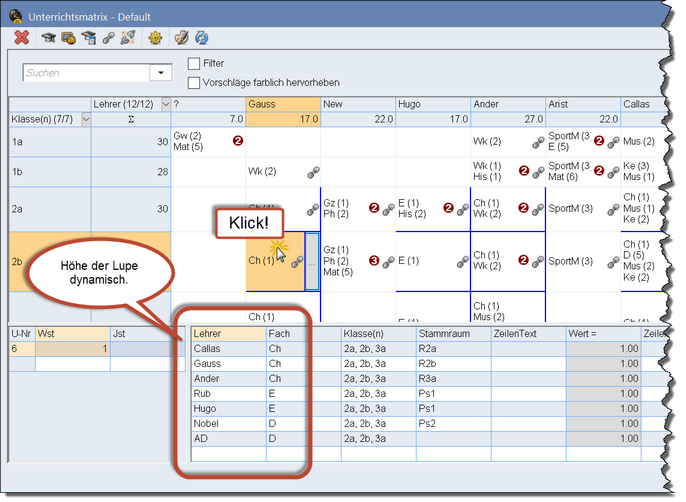Click the blackboard with question mark icon

tap(68, 38)
